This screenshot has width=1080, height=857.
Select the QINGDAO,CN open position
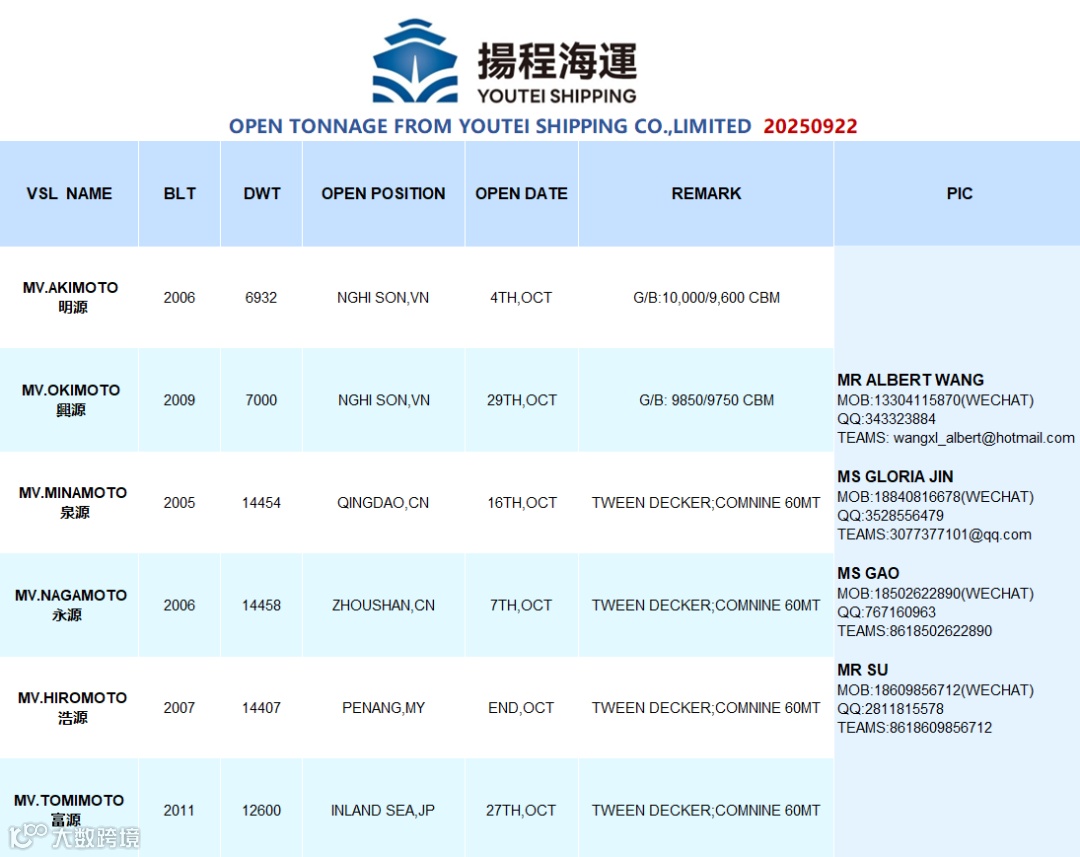click(x=383, y=503)
